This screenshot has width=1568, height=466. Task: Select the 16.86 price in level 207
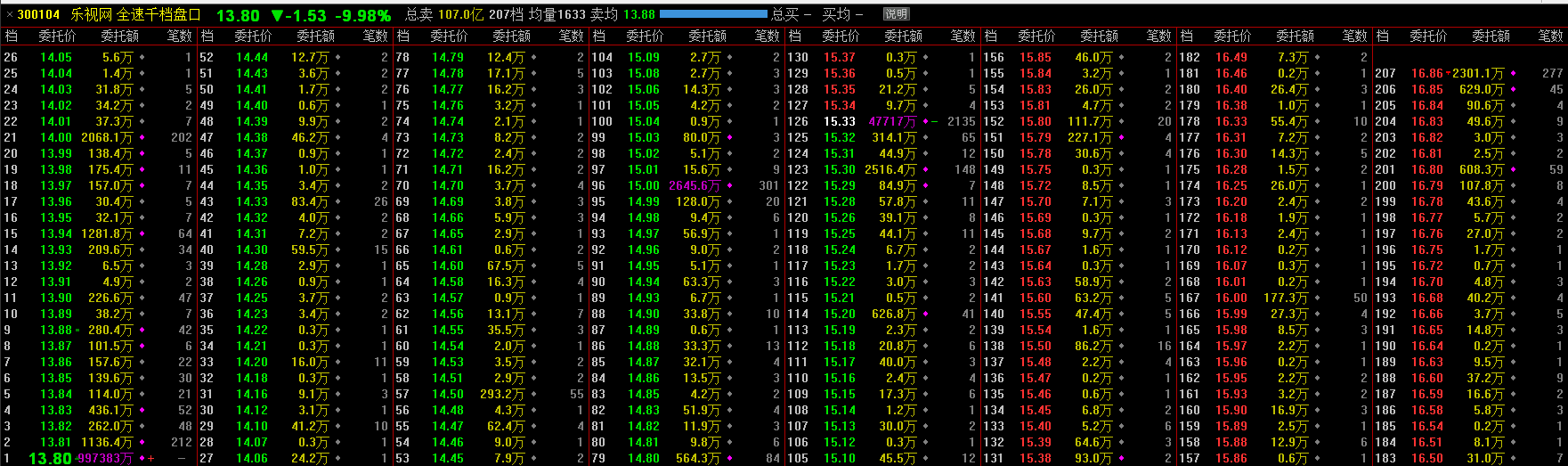[1427, 73]
